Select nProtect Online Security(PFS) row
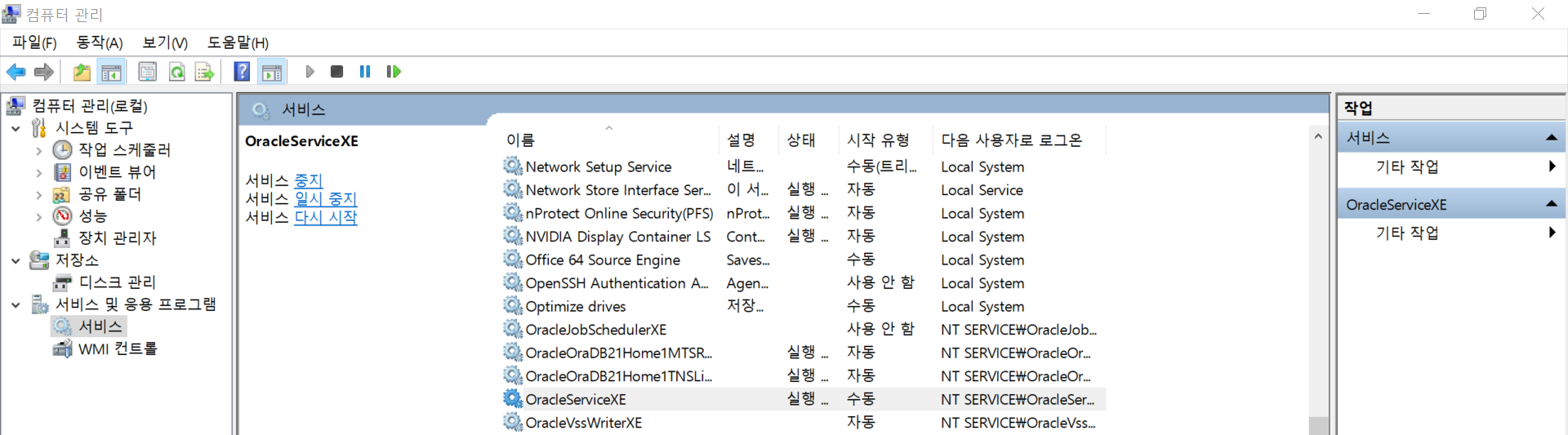The image size is (1568, 435). [804, 213]
